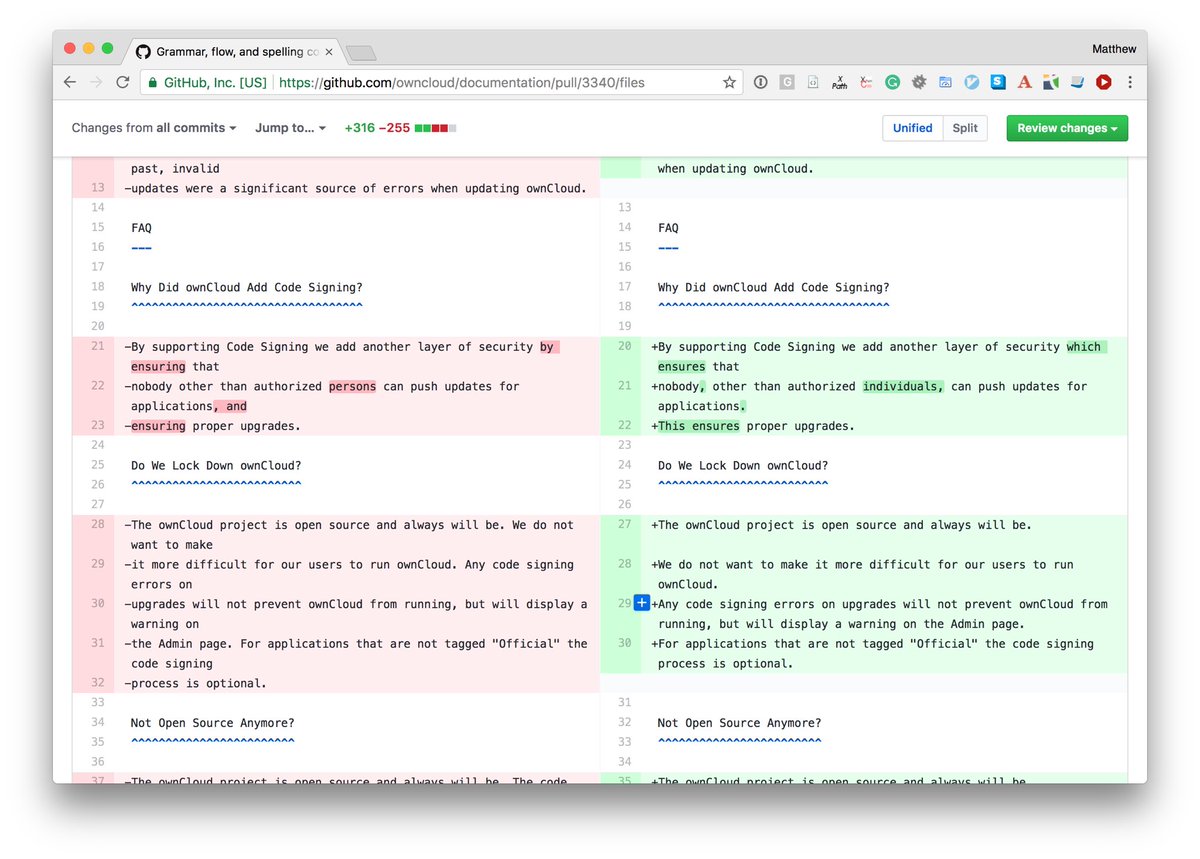
Task: Click the green lock site info icon
Action: pos(153,83)
